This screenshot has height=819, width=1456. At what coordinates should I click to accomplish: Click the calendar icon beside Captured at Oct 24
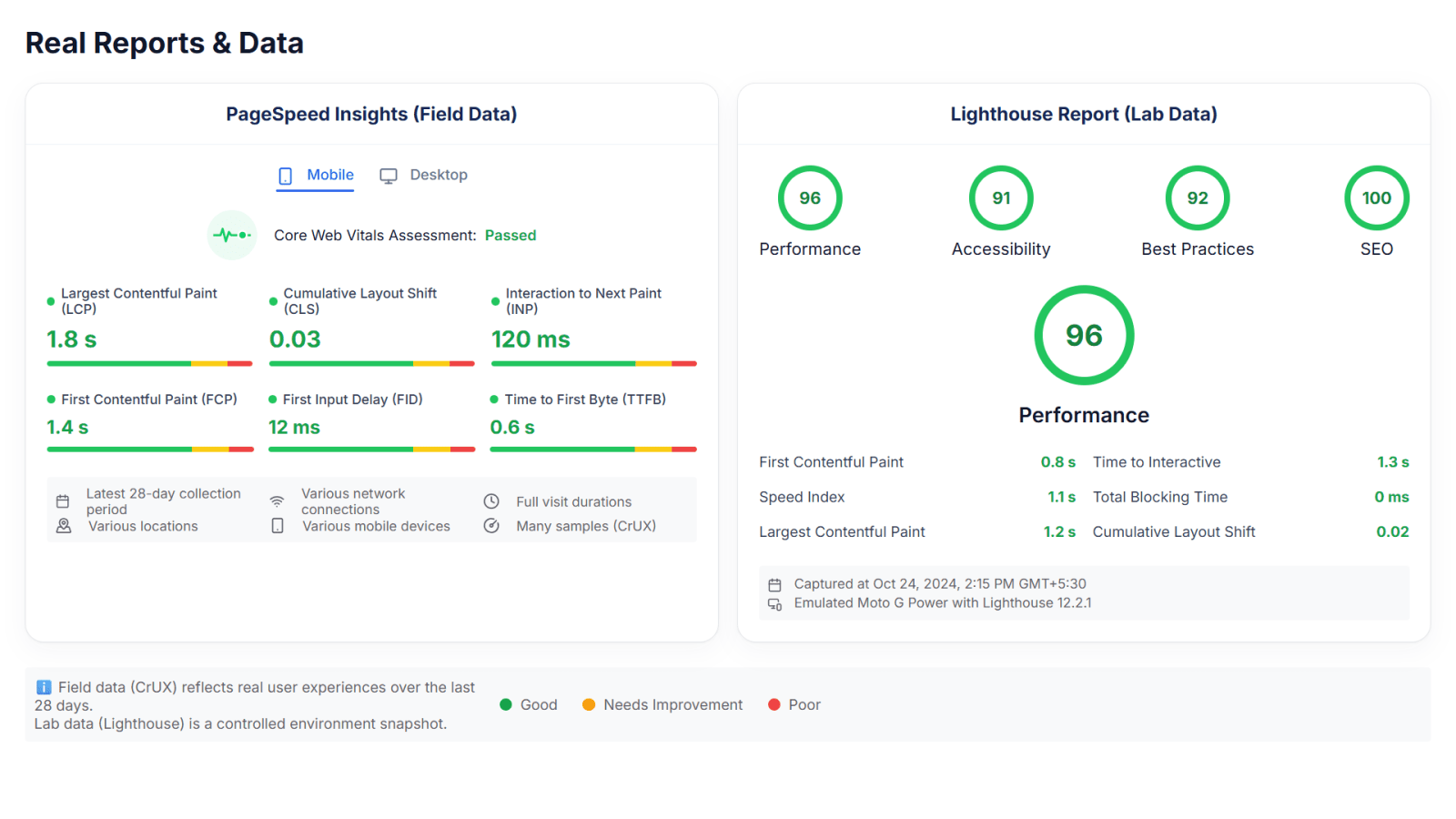coord(775,585)
